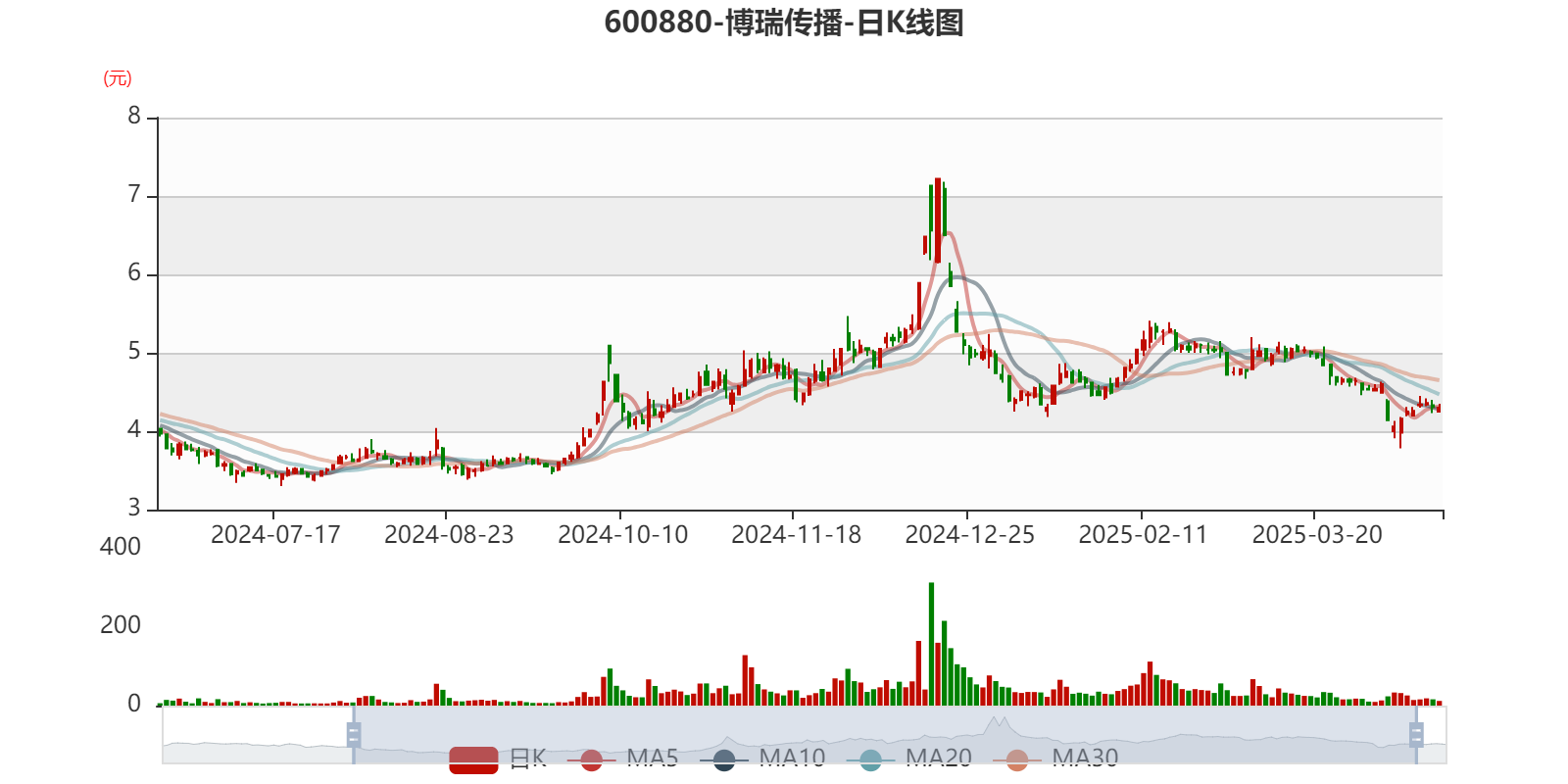Viewport: 1568px width, 784px height.
Task: Click the left zoom slider handle
Action: 354,734
